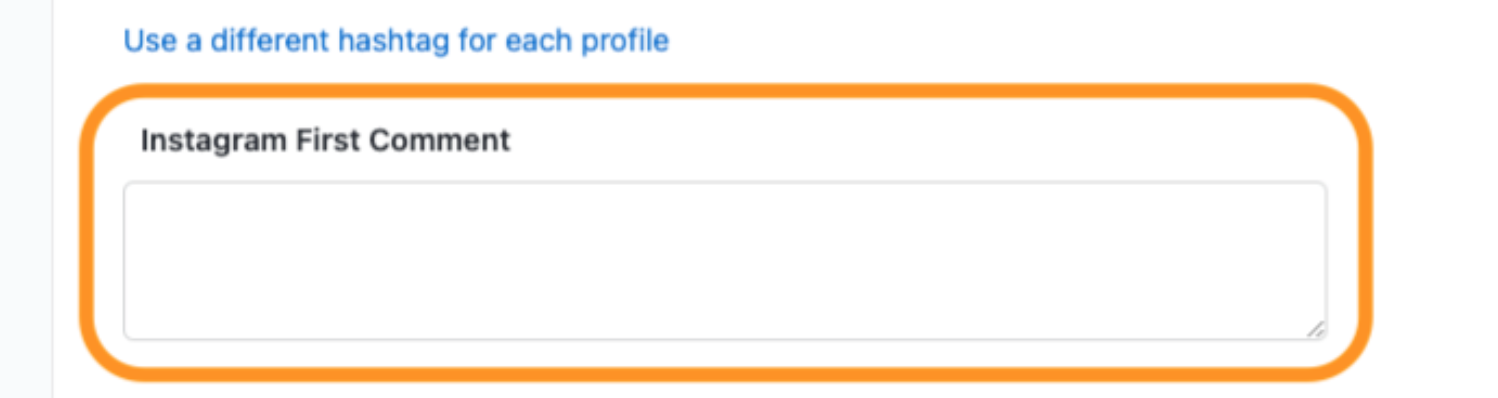Image resolution: width=1498 pixels, height=398 pixels.
Task: Focus the empty first comment field
Action: tap(725, 260)
